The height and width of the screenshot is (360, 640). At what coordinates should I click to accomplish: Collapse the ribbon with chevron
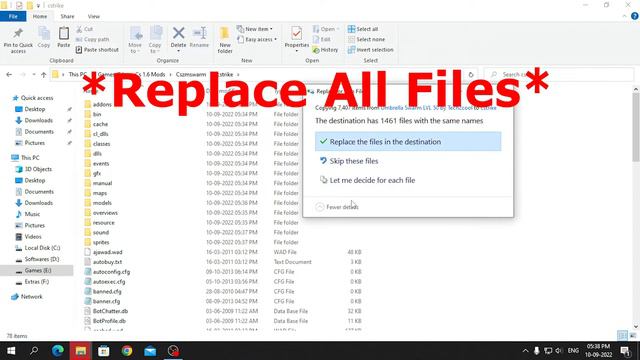point(624,16)
